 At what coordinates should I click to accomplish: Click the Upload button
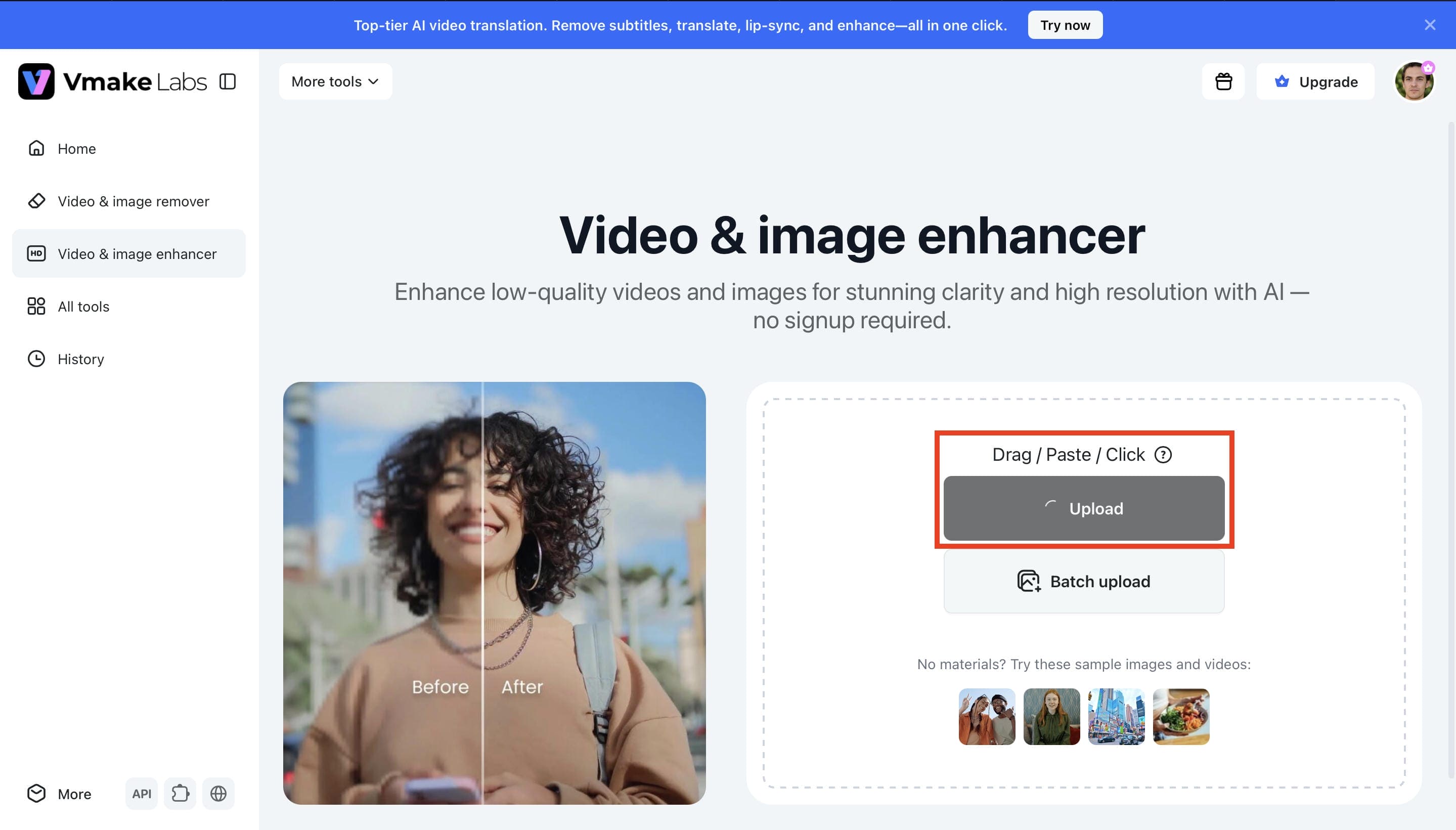click(x=1084, y=508)
